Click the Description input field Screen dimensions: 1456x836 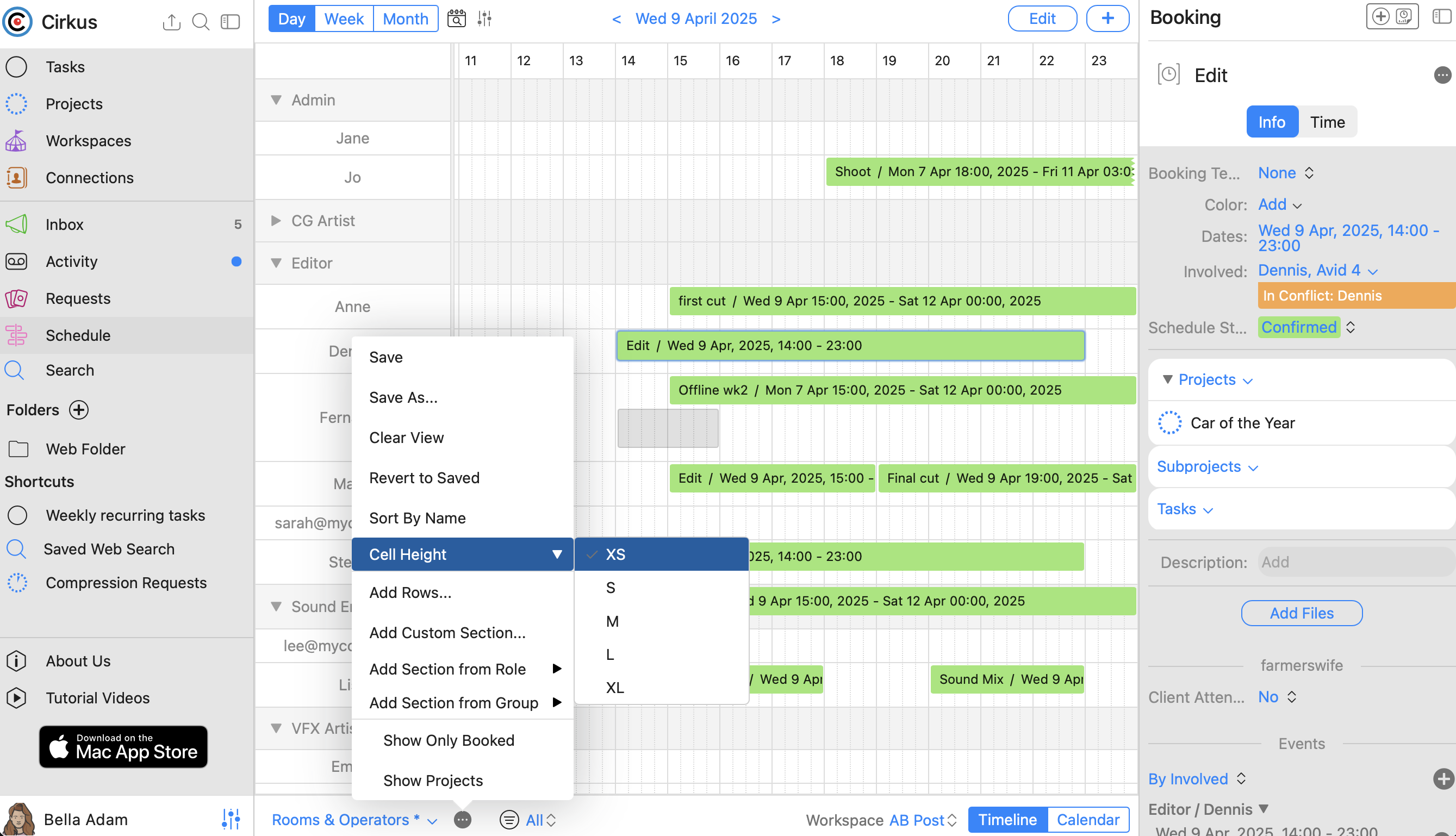(1355, 562)
